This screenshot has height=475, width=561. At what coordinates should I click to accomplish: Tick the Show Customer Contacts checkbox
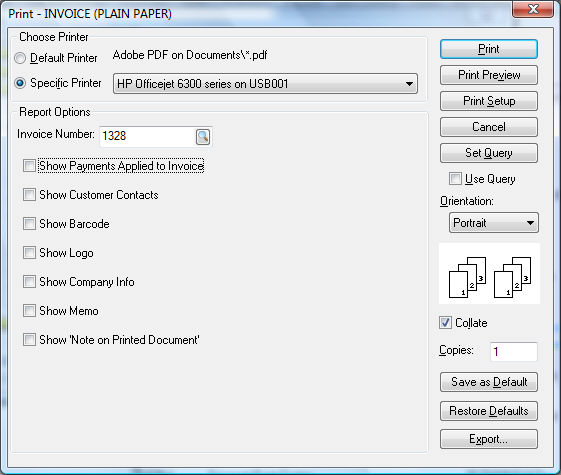(29, 195)
